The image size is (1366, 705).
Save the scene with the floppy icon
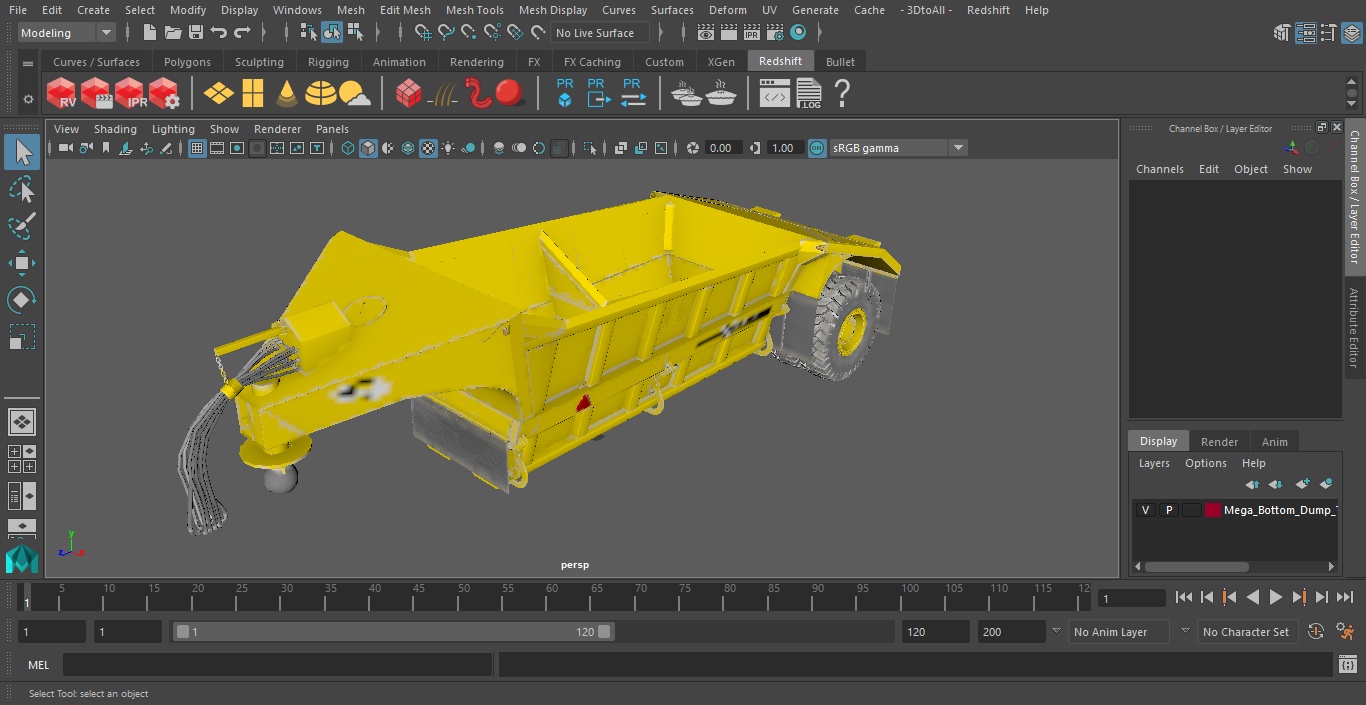[x=196, y=33]
